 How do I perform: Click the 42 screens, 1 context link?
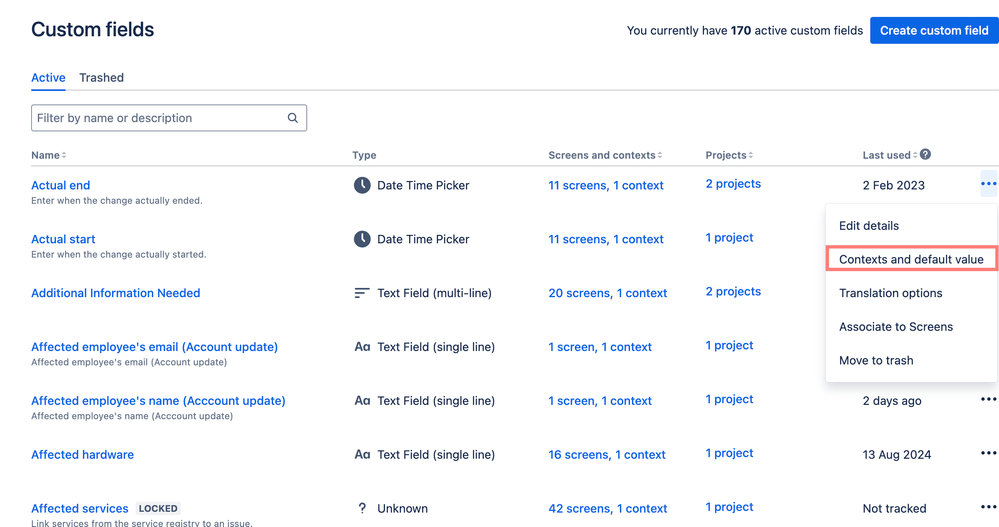click(608, 509)
